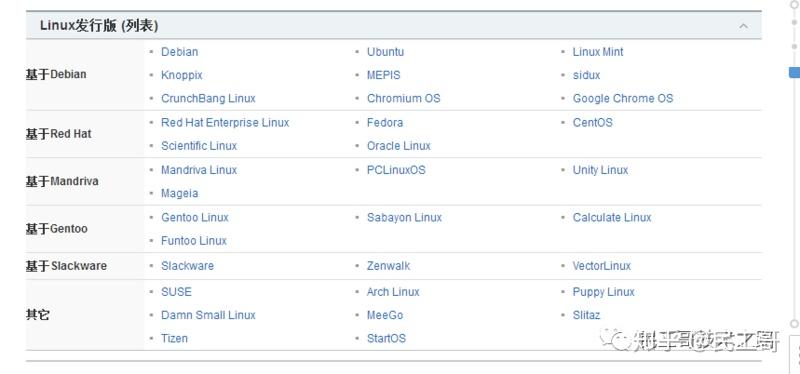The width and height of the screenshot is (800, 374).
Task: Open the Slackware link
Action: (x=187, y=266)
